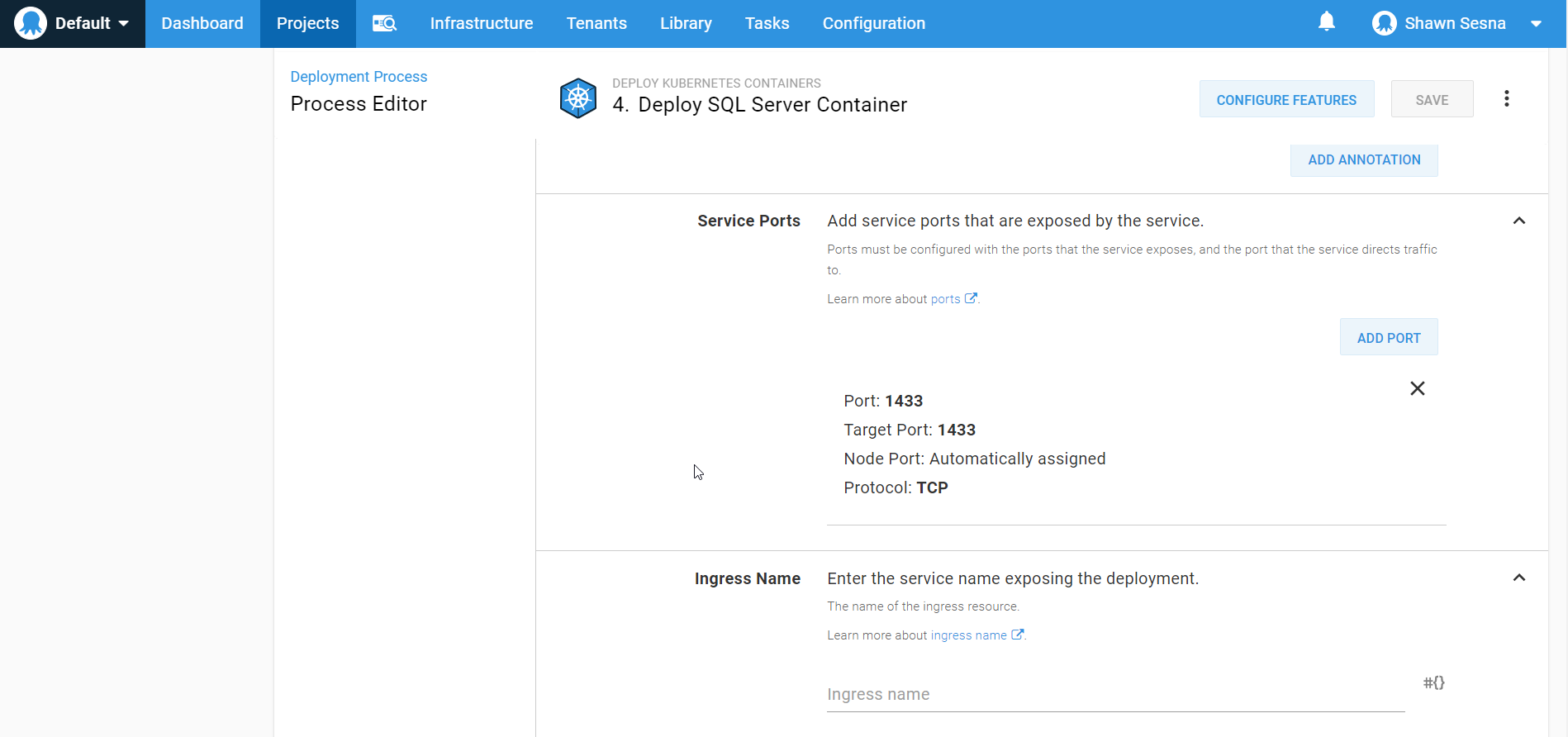Follow the Deployment Process breadcrumb link
1568x737 pixels.
tap(359, 77)
